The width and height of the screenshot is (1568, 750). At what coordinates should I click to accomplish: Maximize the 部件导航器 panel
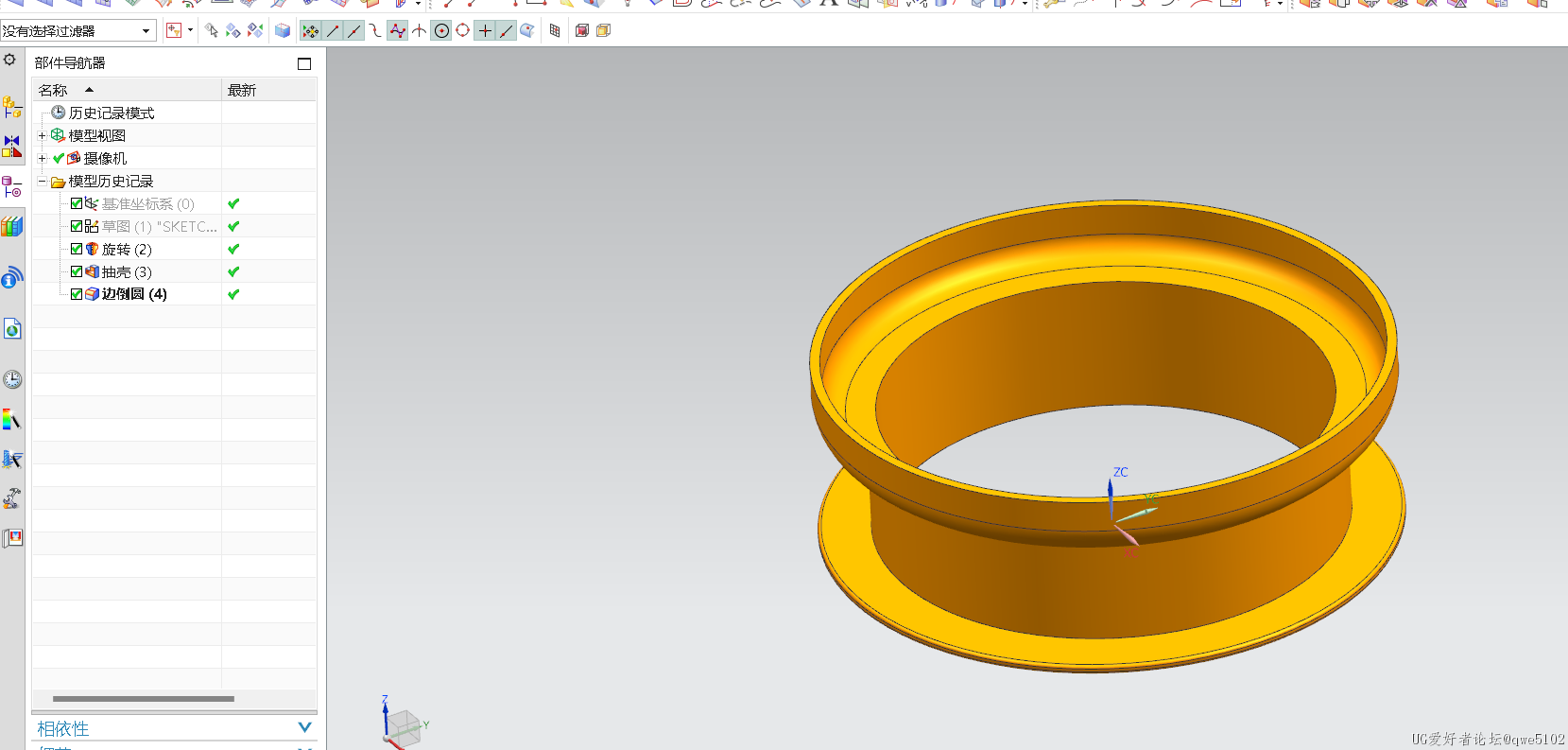point(304,63)
